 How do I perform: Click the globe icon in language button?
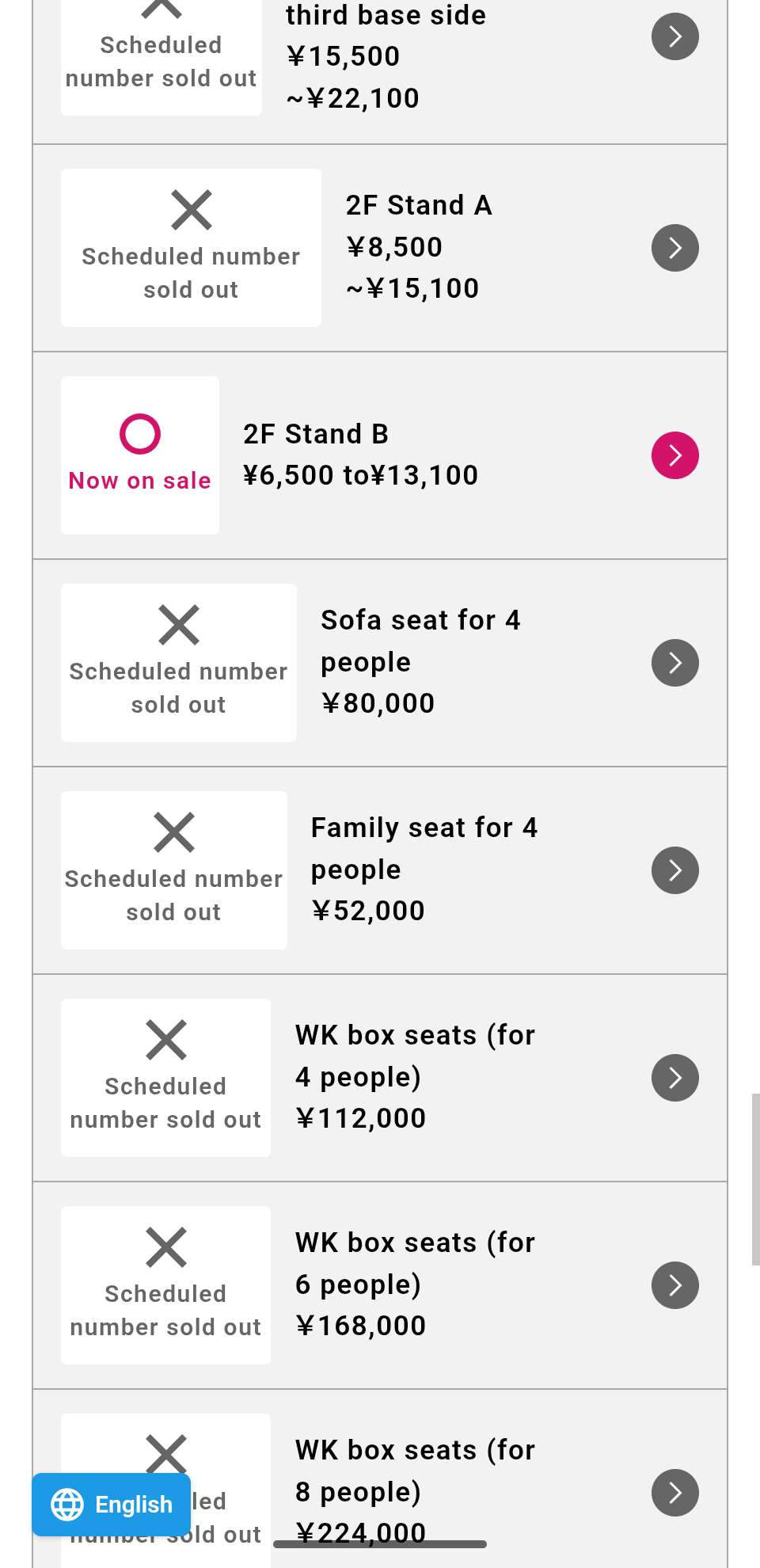click(67, 1505)
